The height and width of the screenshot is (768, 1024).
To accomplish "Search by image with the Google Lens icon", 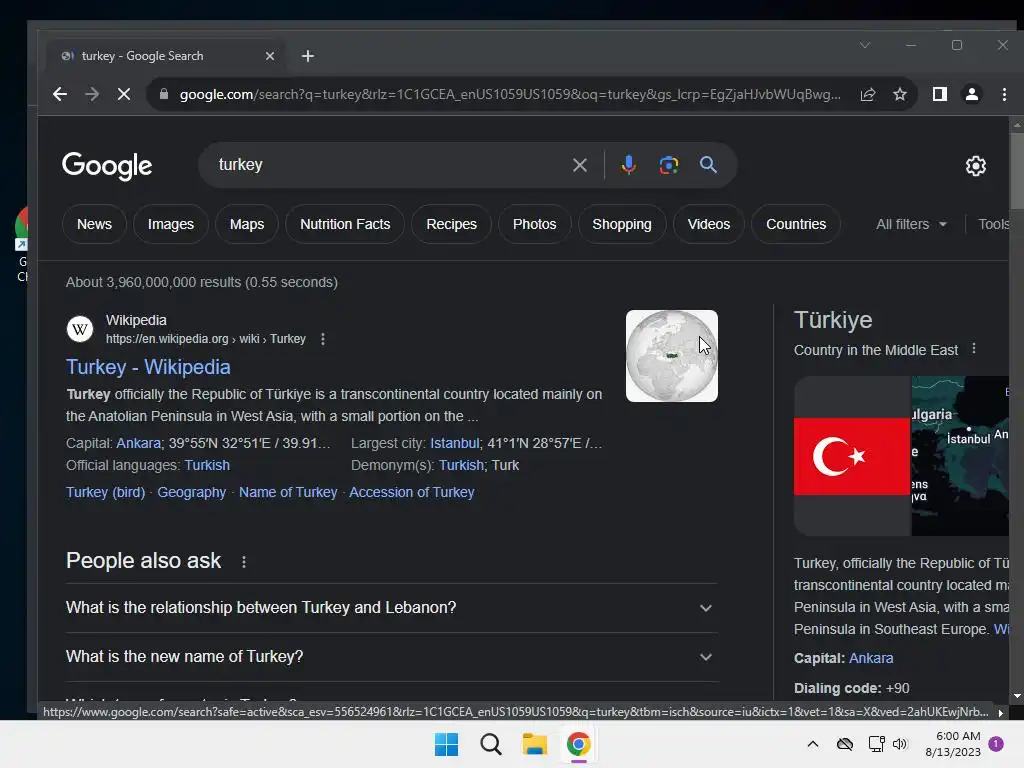I will 669,165.
